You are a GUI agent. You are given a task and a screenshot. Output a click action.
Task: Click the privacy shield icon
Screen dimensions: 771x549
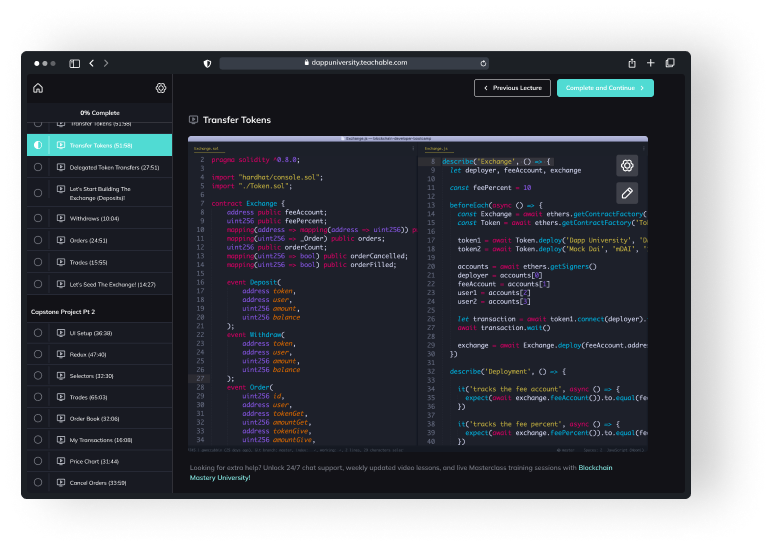(x=207, y=63)
